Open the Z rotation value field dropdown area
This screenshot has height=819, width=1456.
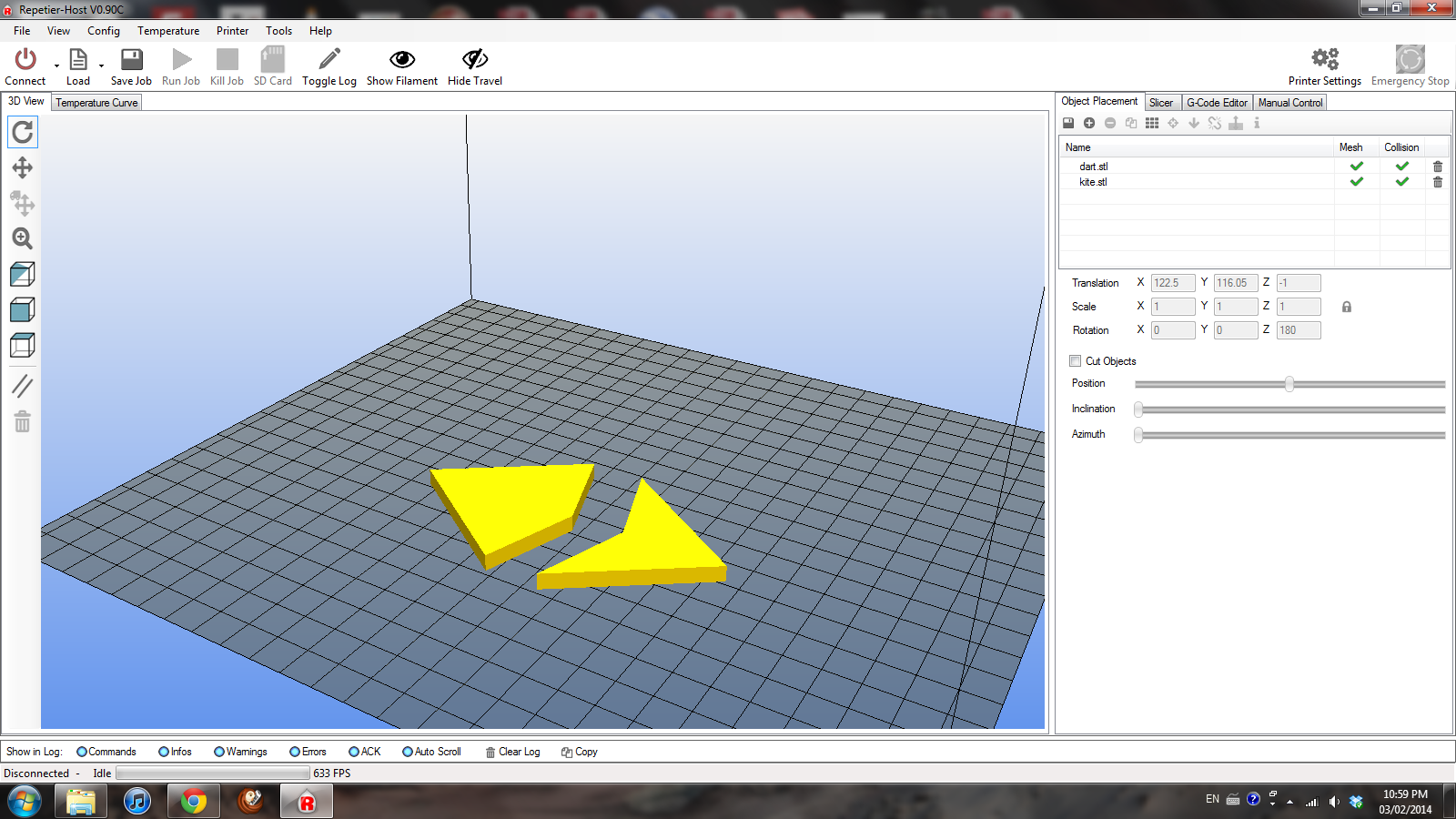pyautogui.click(x=1298, y=329)
